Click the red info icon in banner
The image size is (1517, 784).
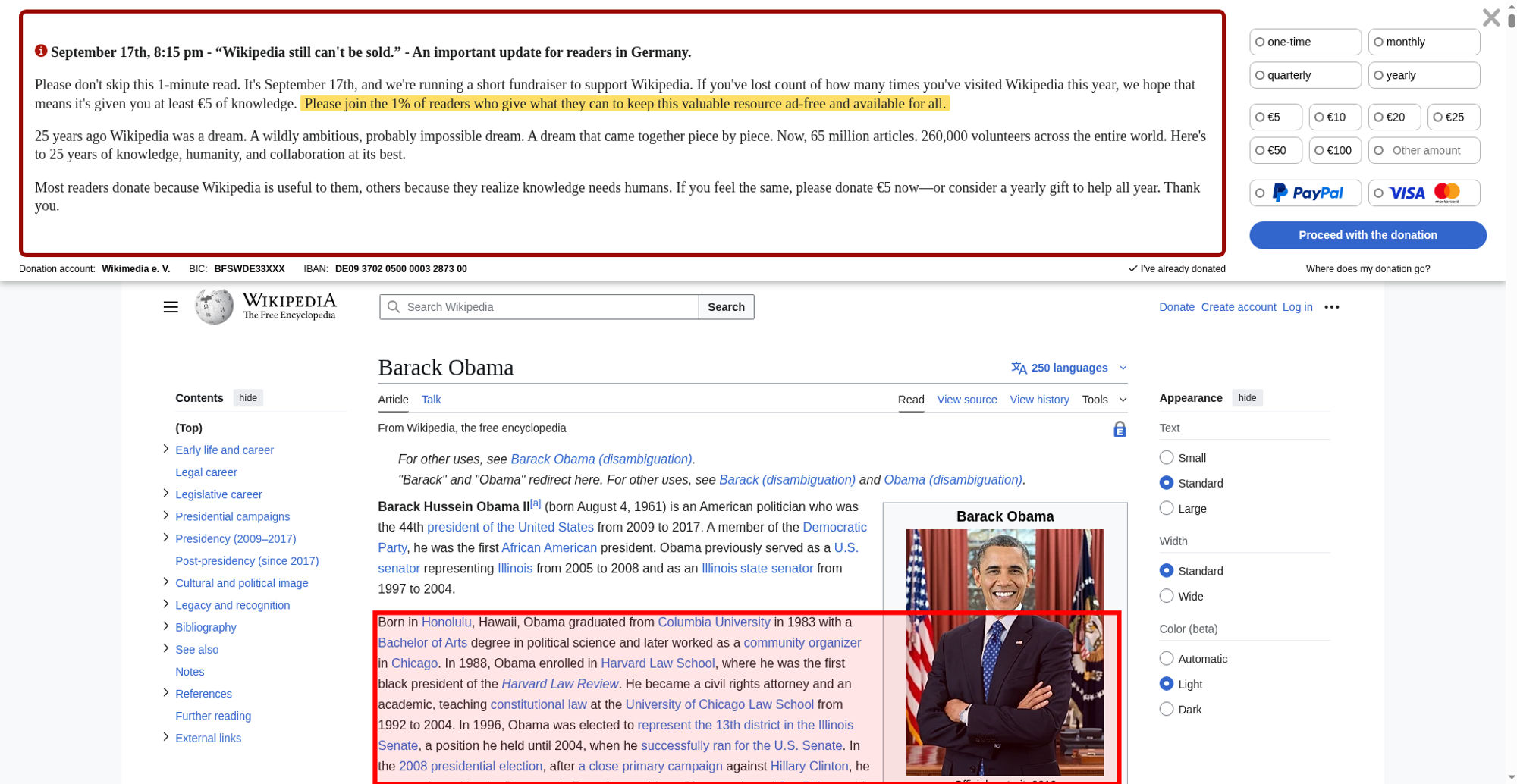41,51
